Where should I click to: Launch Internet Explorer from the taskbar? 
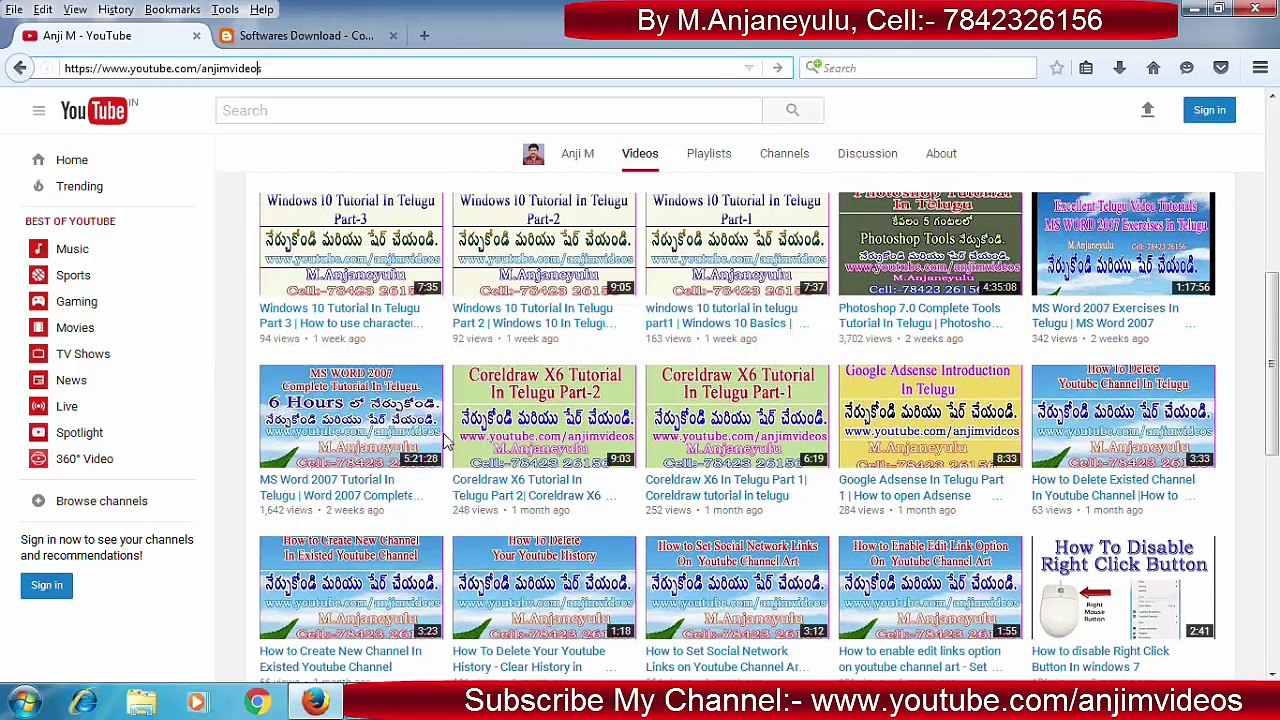coord(84,702)
